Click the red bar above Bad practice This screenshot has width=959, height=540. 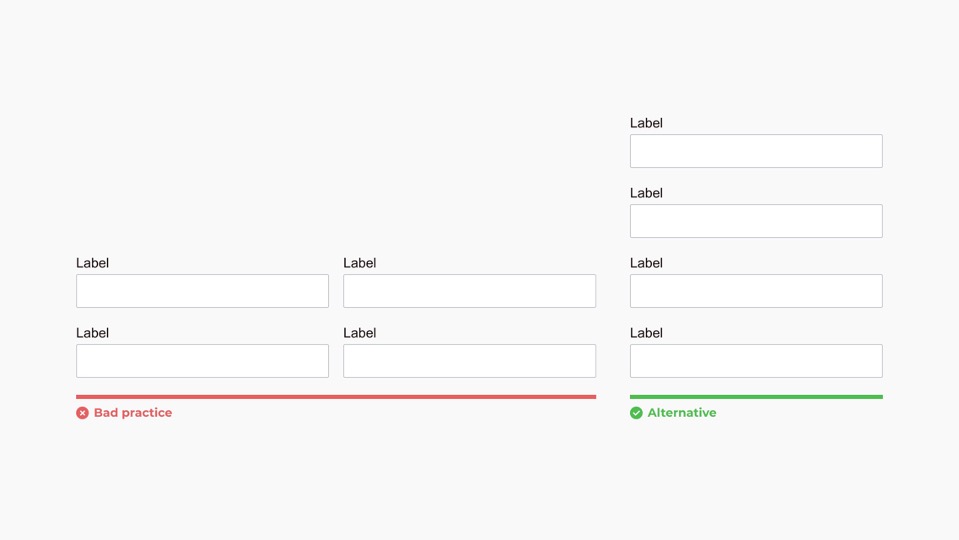pos(336,397)
